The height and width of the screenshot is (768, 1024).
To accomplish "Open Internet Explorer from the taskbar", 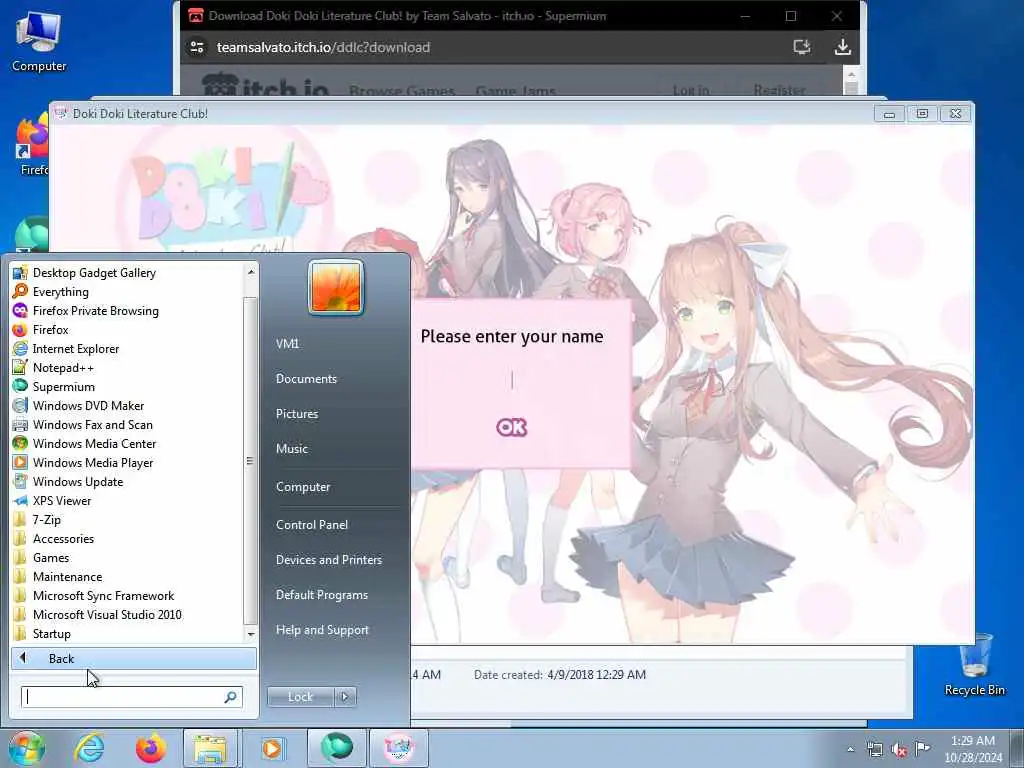I will pos(89,748).
